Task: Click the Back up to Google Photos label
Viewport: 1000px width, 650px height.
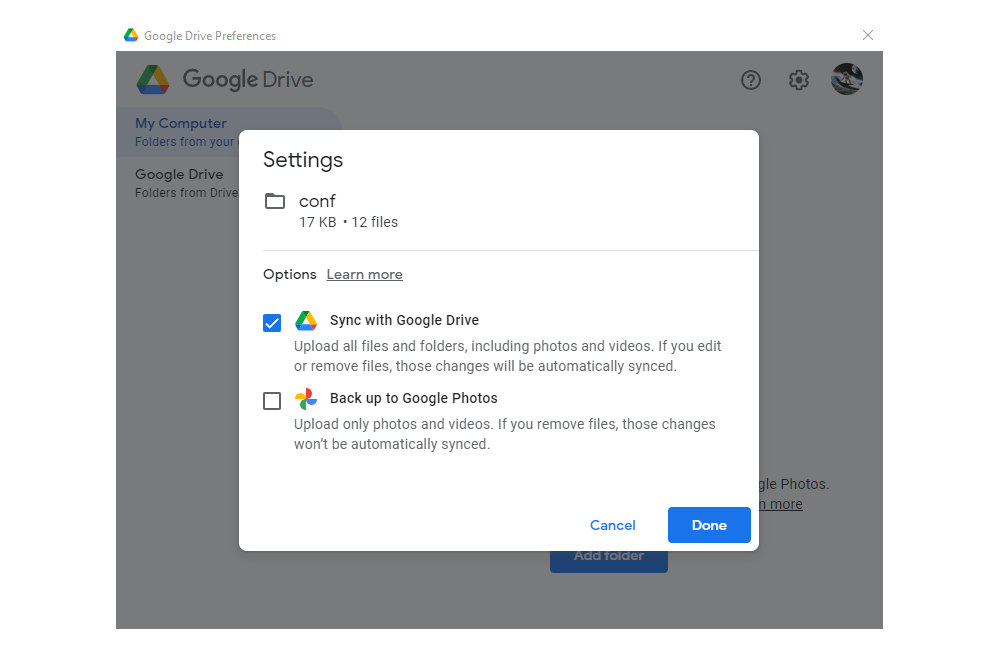Action: pos(414,398)
